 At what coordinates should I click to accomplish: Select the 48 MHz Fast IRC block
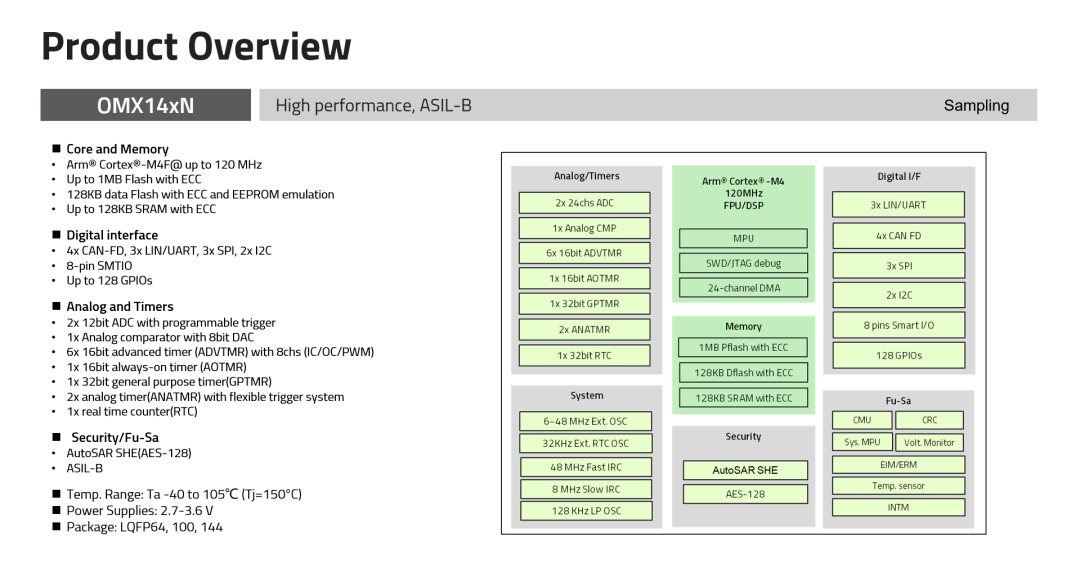[x=585, y=467]
